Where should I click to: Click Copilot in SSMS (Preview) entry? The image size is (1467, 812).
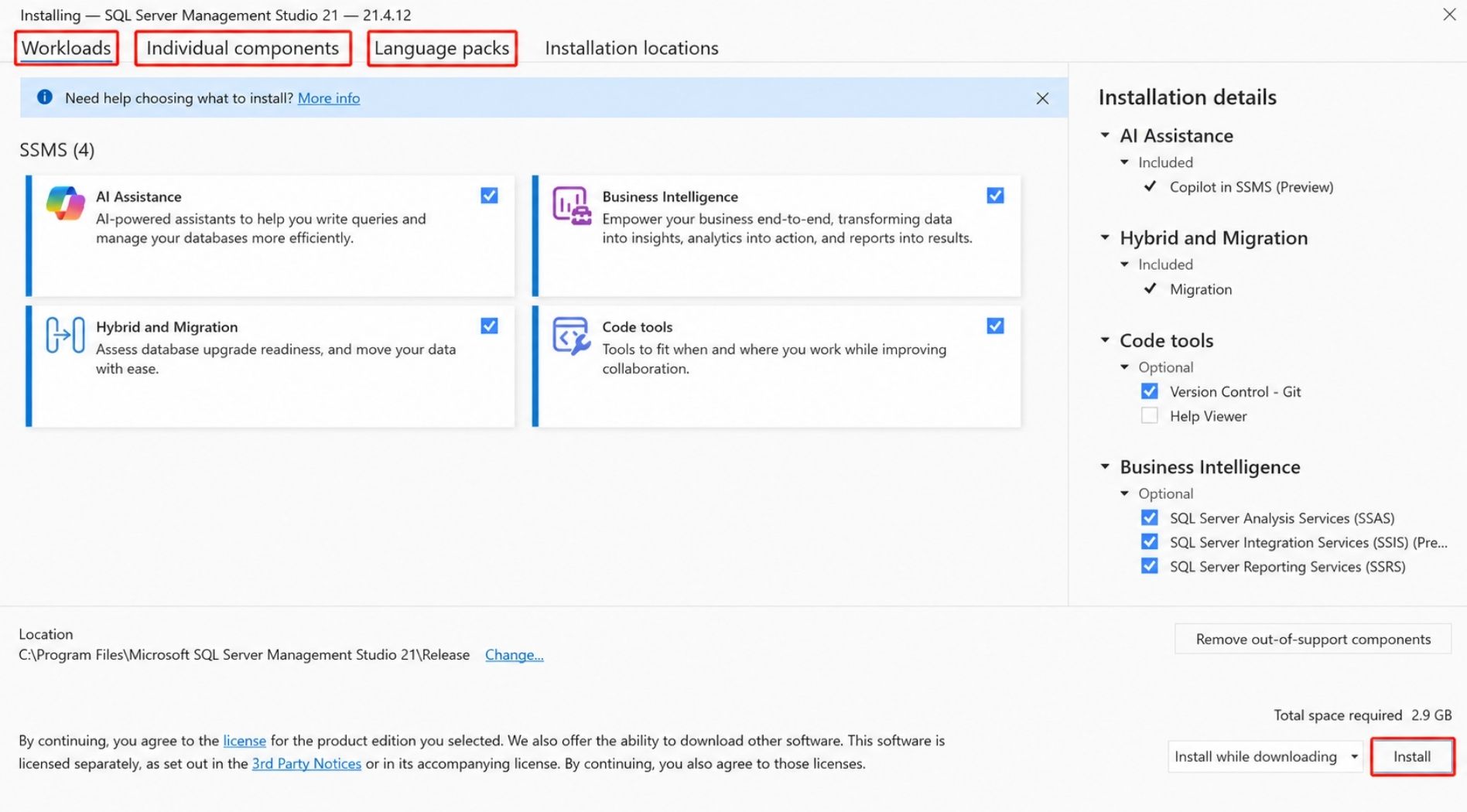(x=1251, y=187)
